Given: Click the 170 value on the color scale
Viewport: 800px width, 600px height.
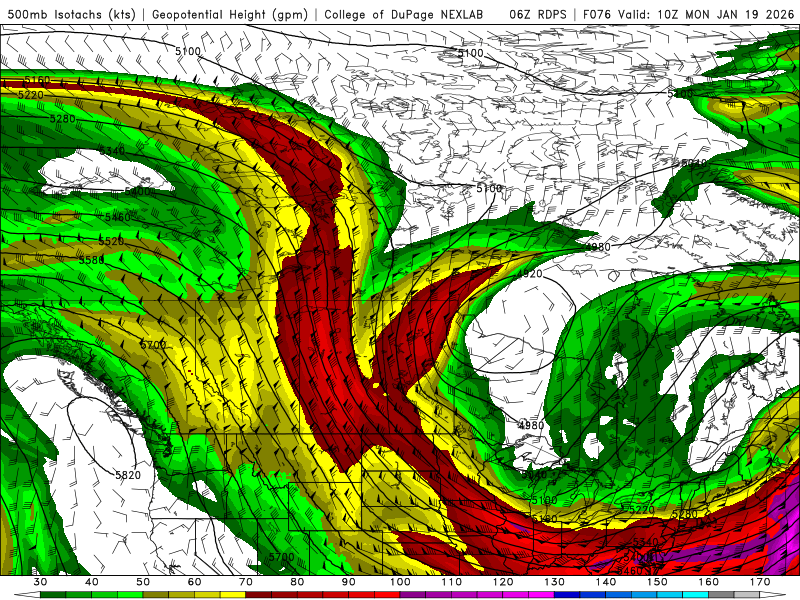Looking at the screenshot, I should 760,582.
